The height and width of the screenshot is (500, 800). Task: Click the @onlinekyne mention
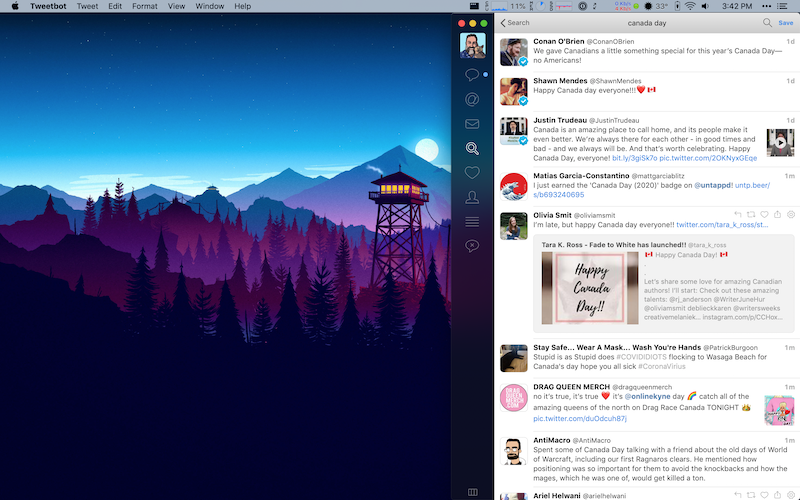(x=647, y=396)
